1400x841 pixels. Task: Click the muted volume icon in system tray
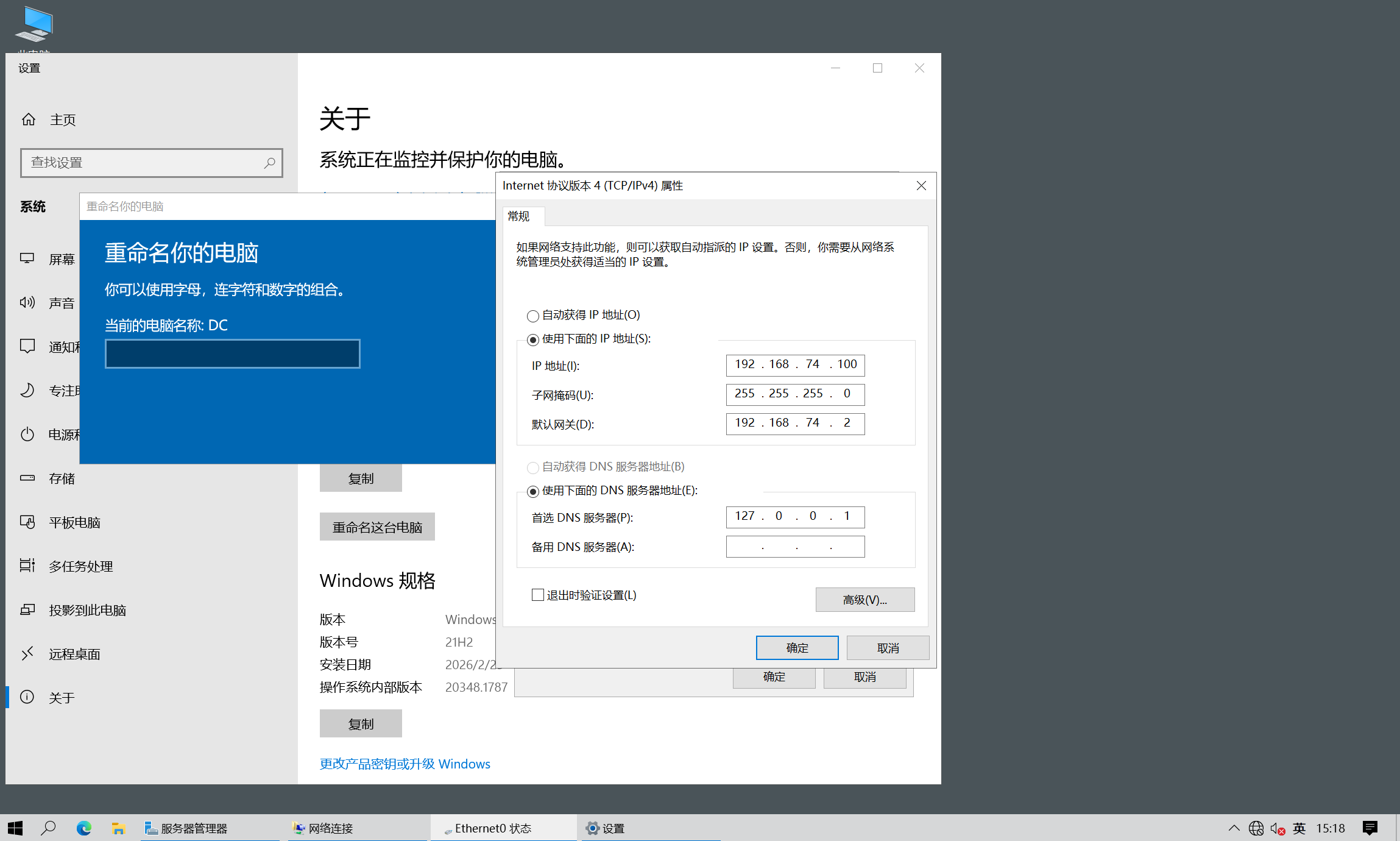tap(1277, 828)
